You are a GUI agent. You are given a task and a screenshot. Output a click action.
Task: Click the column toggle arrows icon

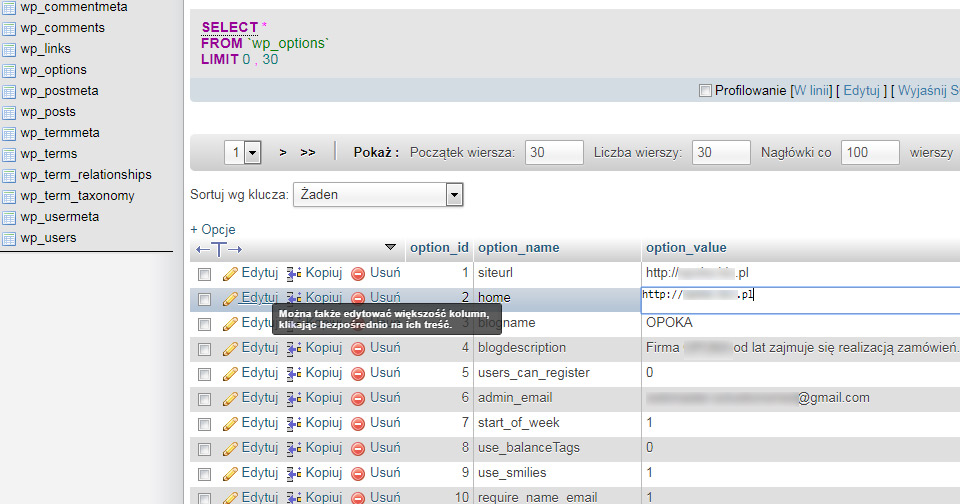[x=219, y=249]
